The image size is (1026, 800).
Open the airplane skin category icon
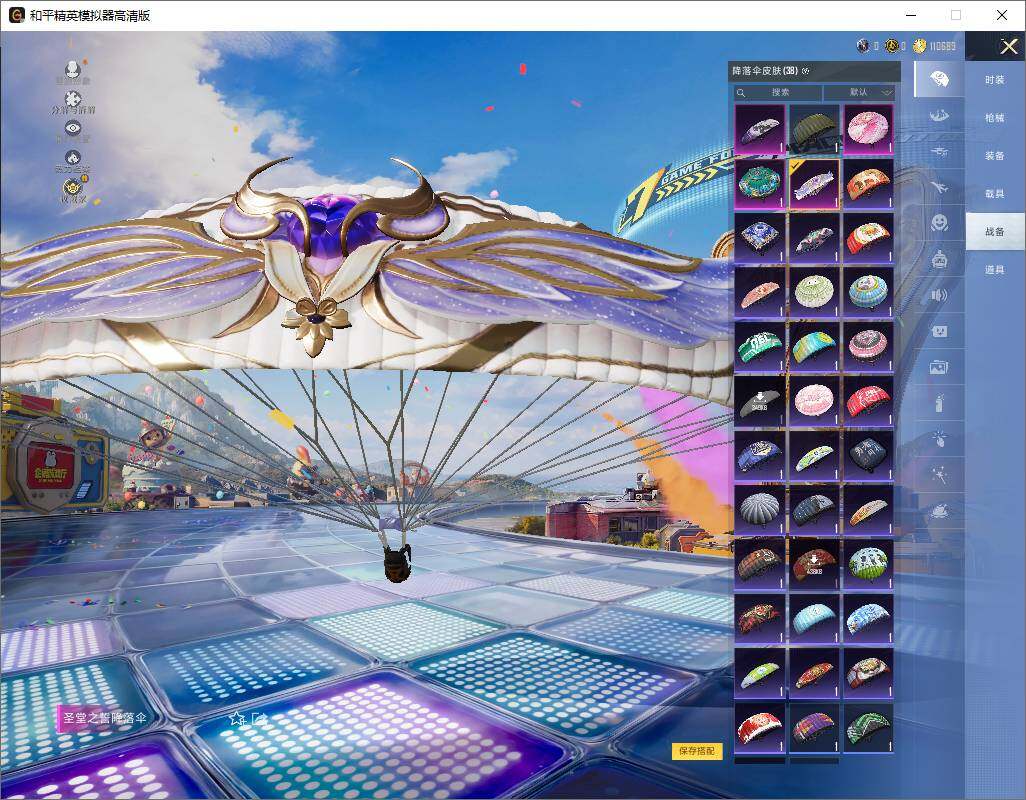tap(939, 187)
